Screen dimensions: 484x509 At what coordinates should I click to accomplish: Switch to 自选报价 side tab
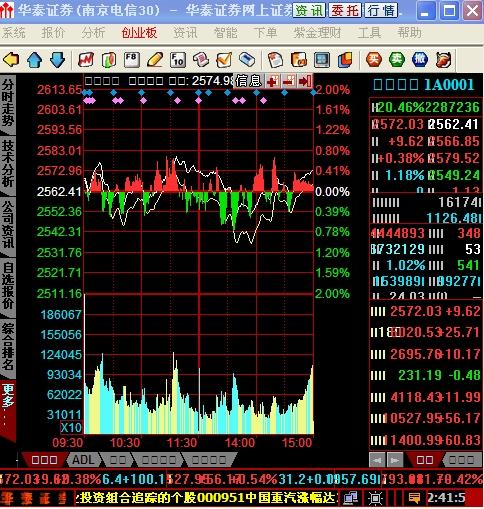[8, 286]
